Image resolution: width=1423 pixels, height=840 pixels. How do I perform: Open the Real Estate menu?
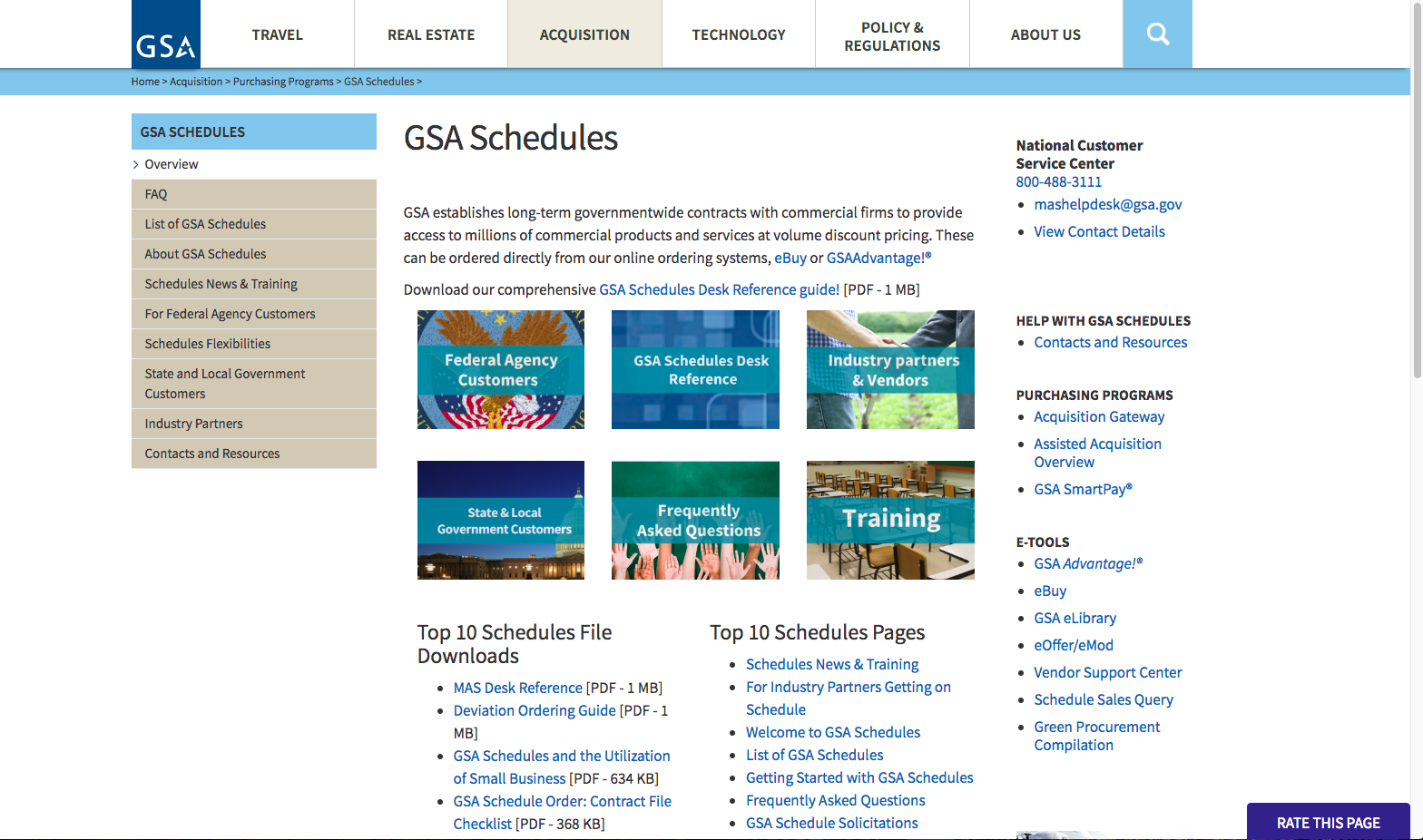tap(431, 34)
